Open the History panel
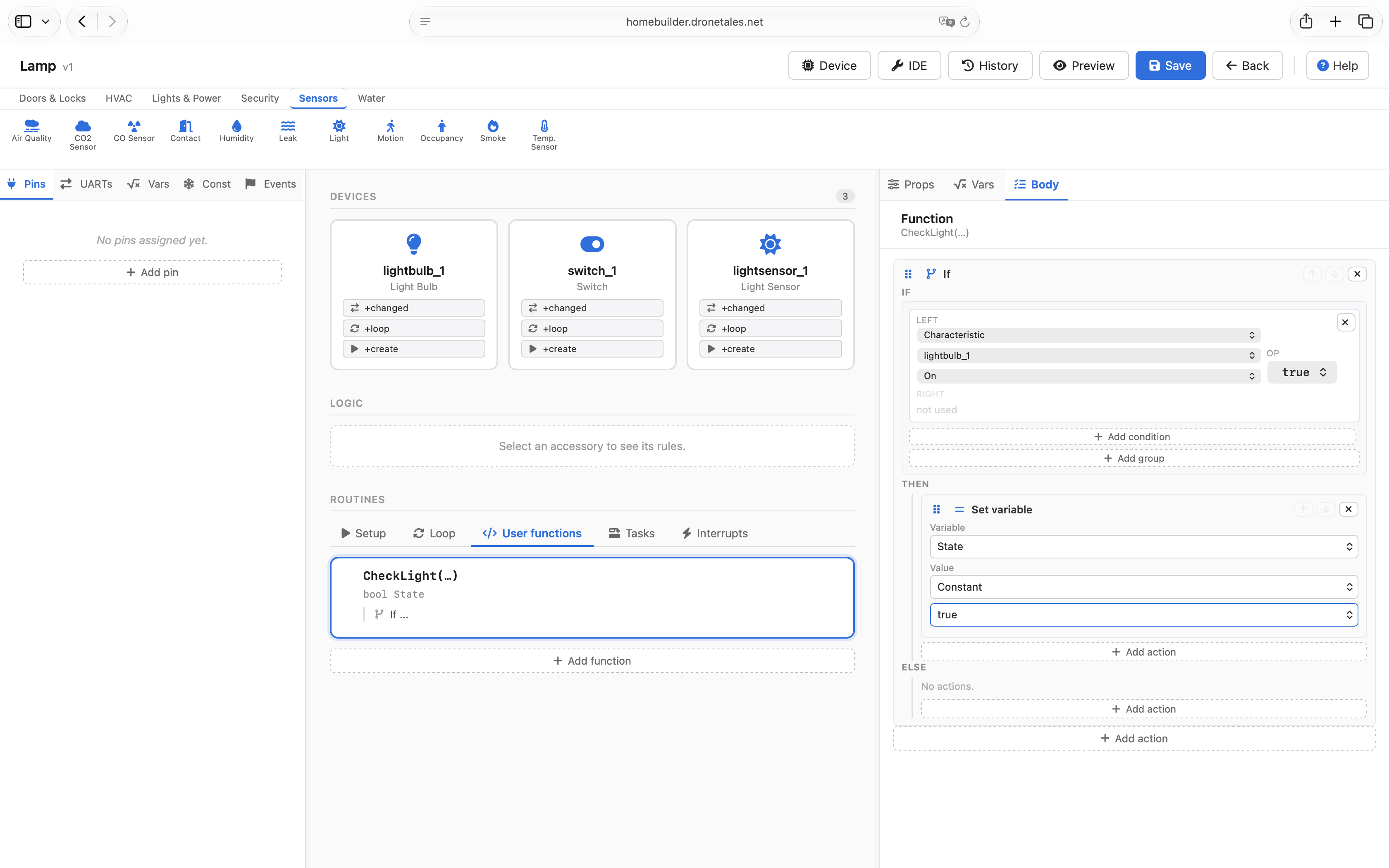Image resolution: width=1389 pixels, height=868 pixels. coord(990,65)
